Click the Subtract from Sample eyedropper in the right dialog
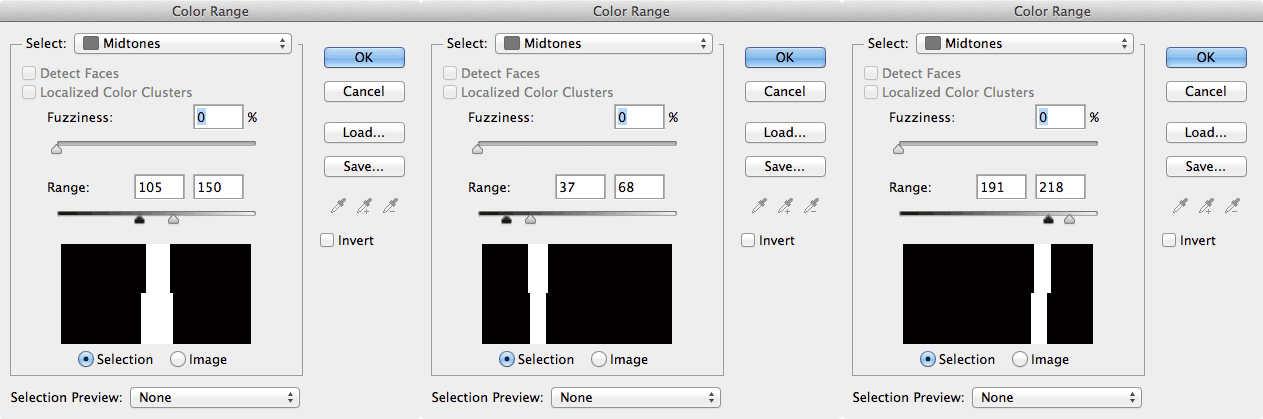 1232,206
